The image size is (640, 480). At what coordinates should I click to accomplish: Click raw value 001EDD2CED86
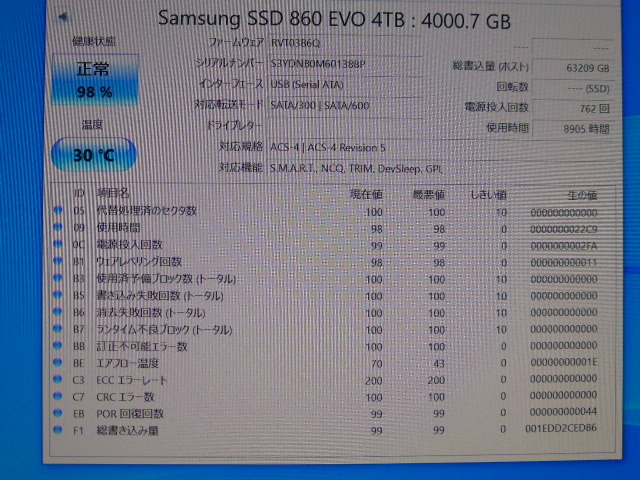pos(561,428)
